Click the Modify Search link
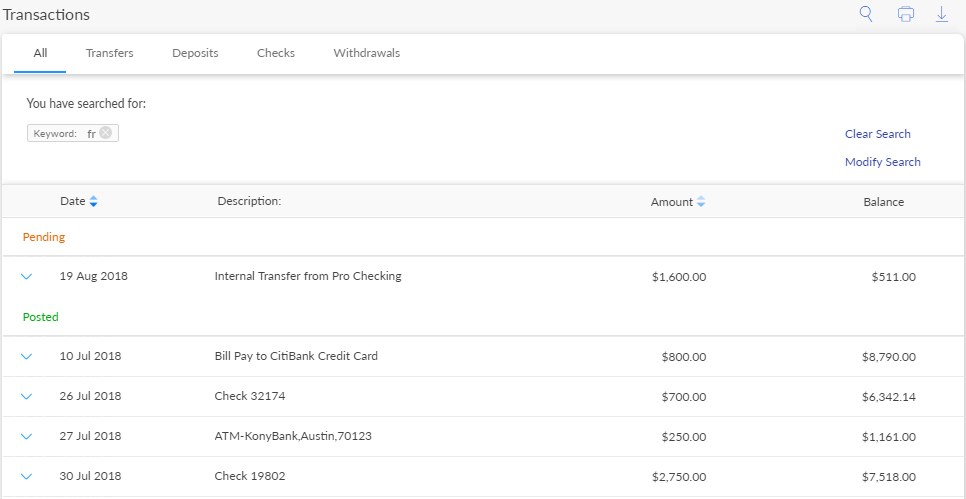The height and width of the screenshot is (499, 966). click(x=882, y=162)
